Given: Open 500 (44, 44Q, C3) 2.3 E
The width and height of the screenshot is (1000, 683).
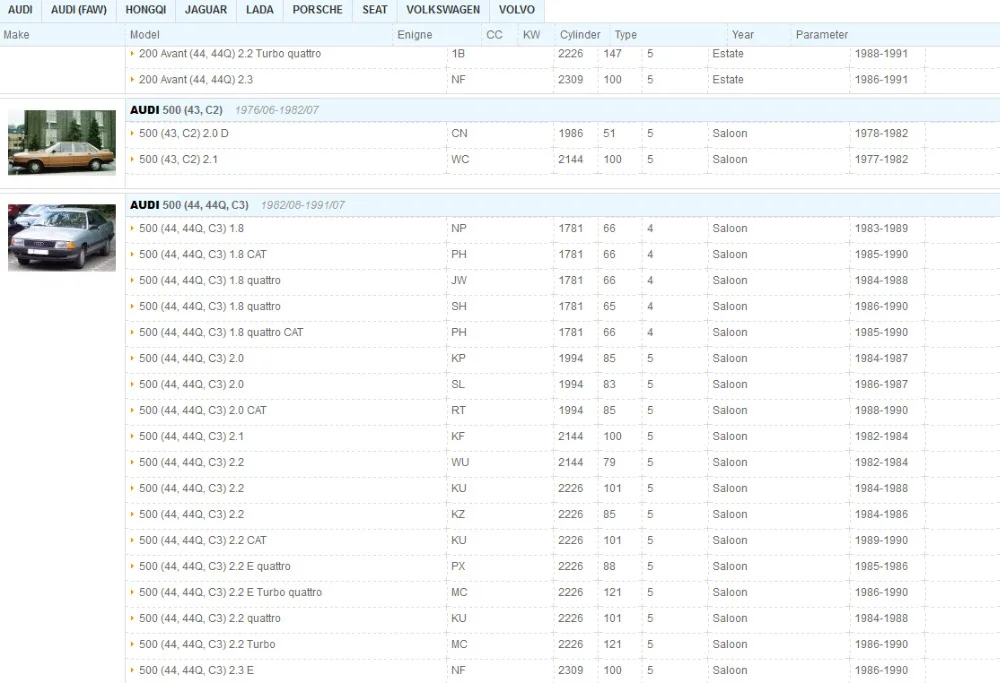Looking at the screenshot, I should coord(196,670).
